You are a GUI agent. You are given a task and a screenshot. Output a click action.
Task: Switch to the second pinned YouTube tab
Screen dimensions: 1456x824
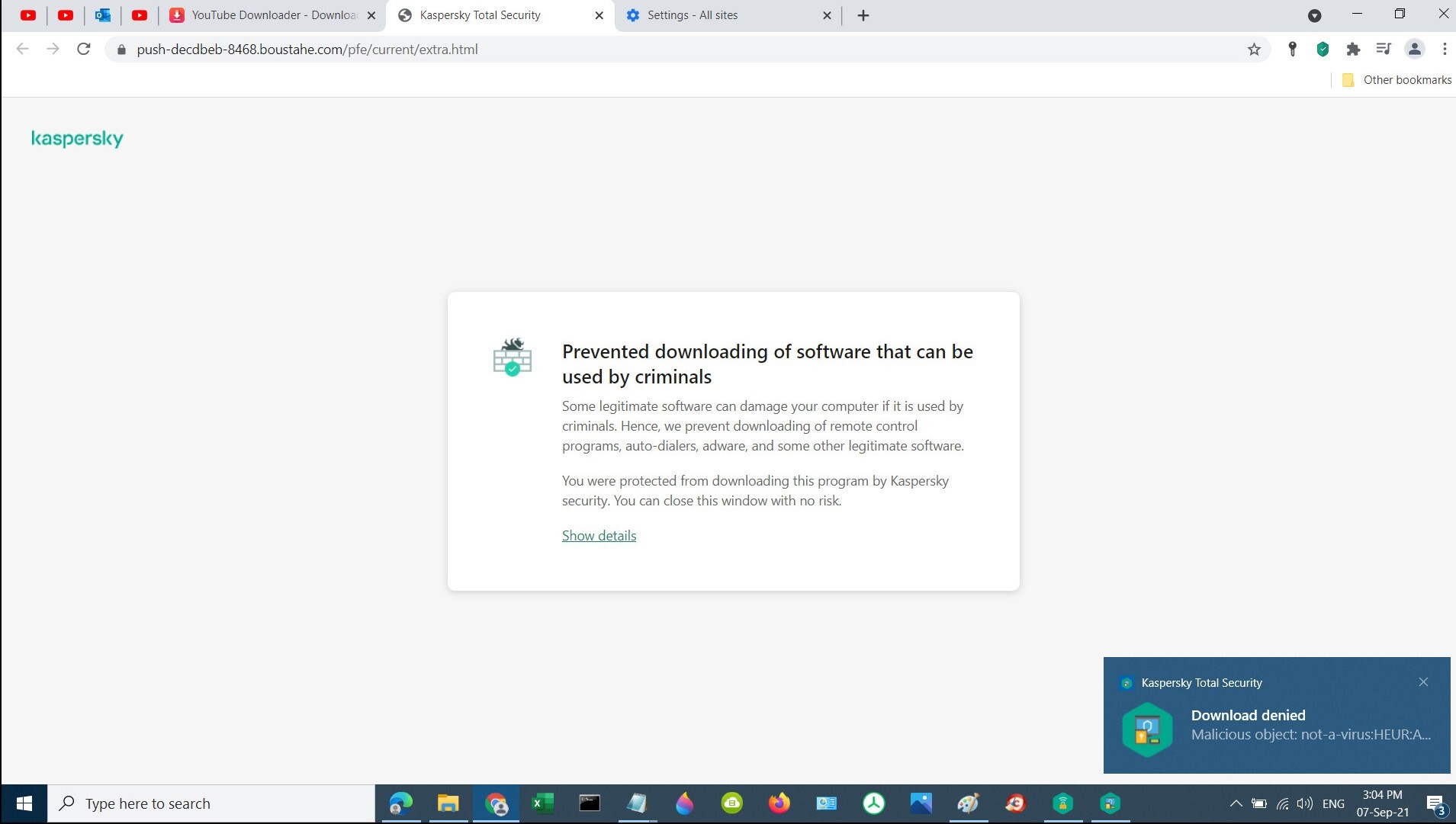point(66,15)
